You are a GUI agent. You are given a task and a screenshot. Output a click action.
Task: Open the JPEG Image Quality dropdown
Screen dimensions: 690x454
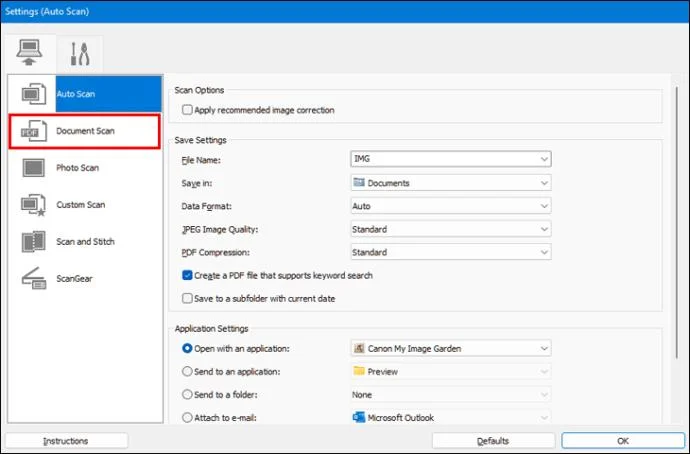tap(451, 229)
